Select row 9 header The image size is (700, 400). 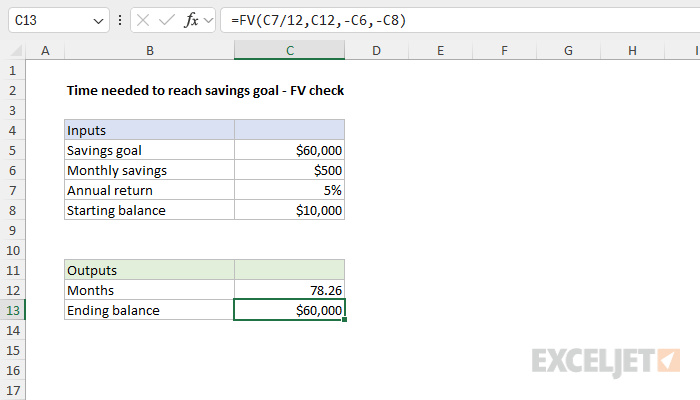[x=12, y=230]
